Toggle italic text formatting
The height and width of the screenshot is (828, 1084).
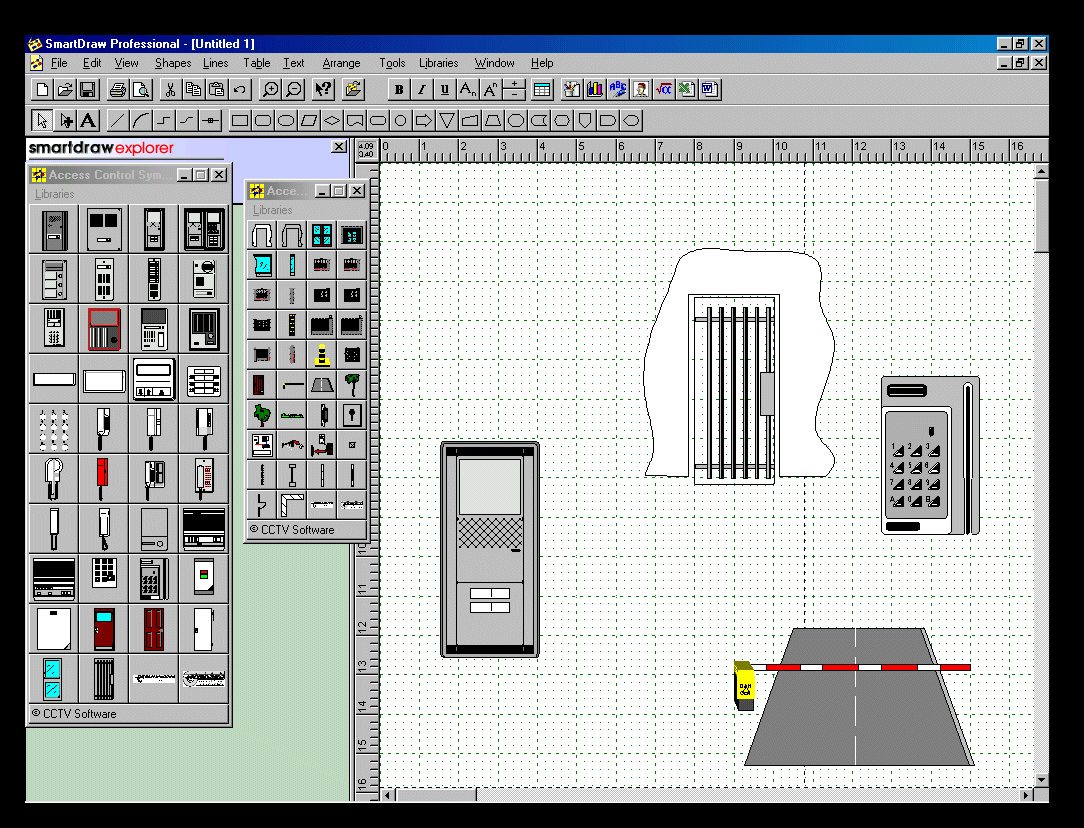coord(422,89)
